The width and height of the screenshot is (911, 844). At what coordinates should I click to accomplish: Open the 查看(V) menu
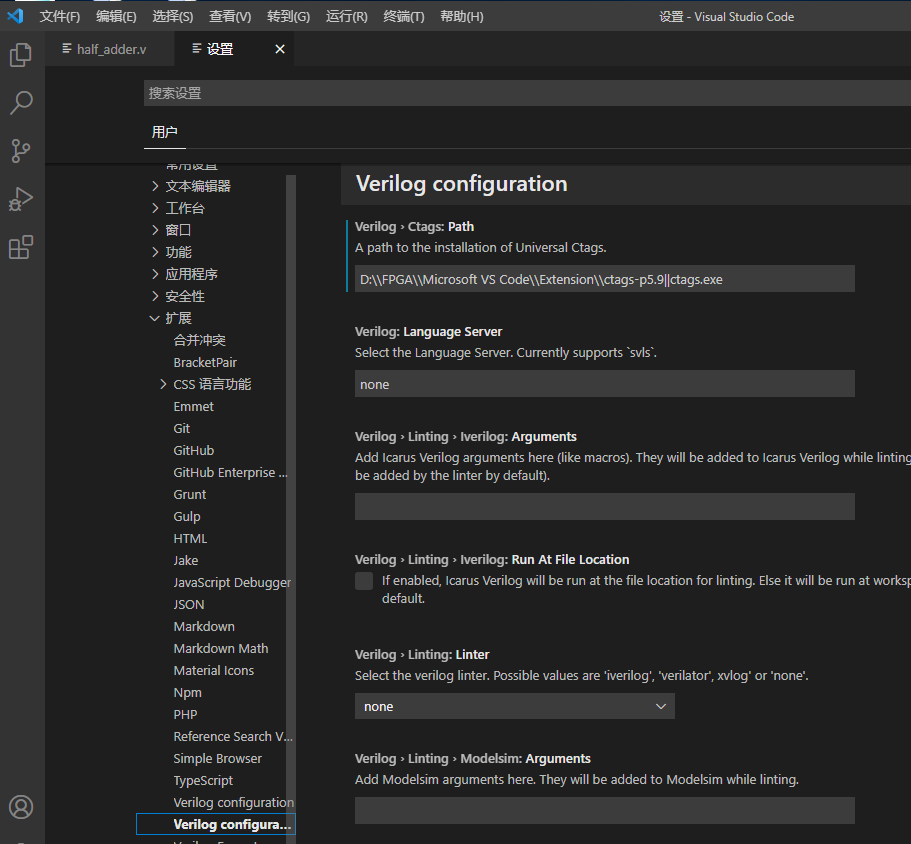coord(230,16)
